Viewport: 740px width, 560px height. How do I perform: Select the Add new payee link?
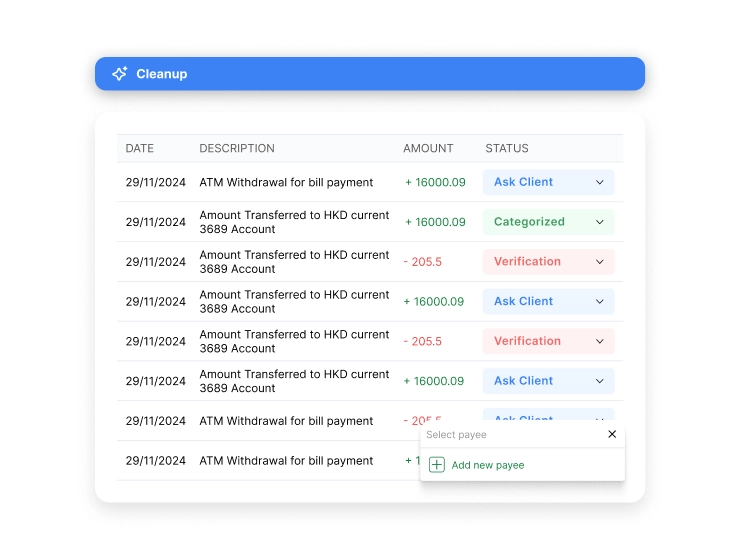click(487, 465)
